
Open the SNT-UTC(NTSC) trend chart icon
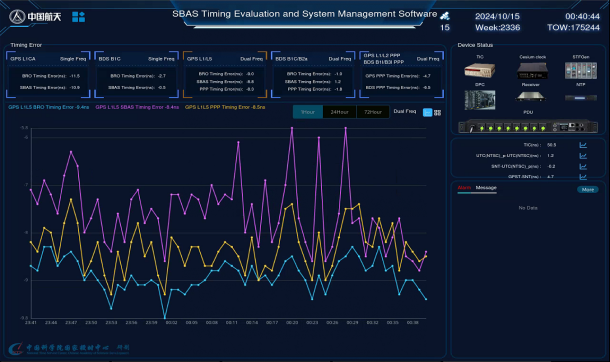coord(583,166)
